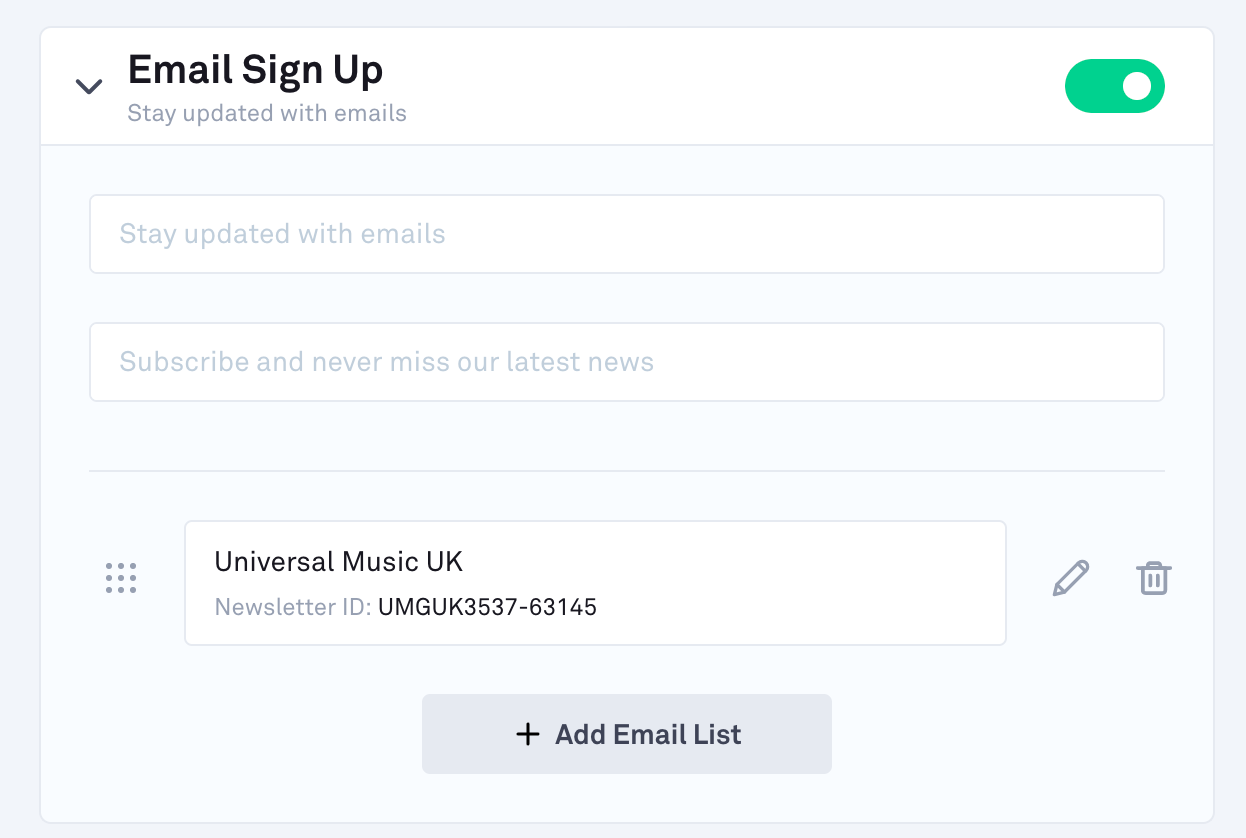Focus the "Stay updated with emails" input field

tap(626, 234)
